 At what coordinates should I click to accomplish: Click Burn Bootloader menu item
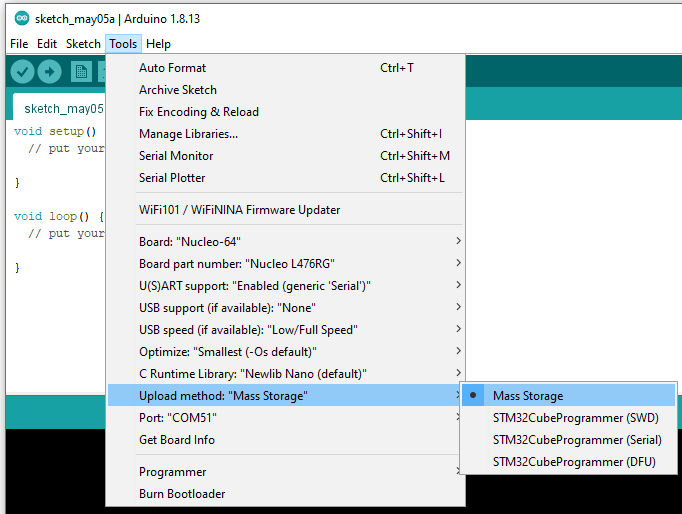(182, 494)
